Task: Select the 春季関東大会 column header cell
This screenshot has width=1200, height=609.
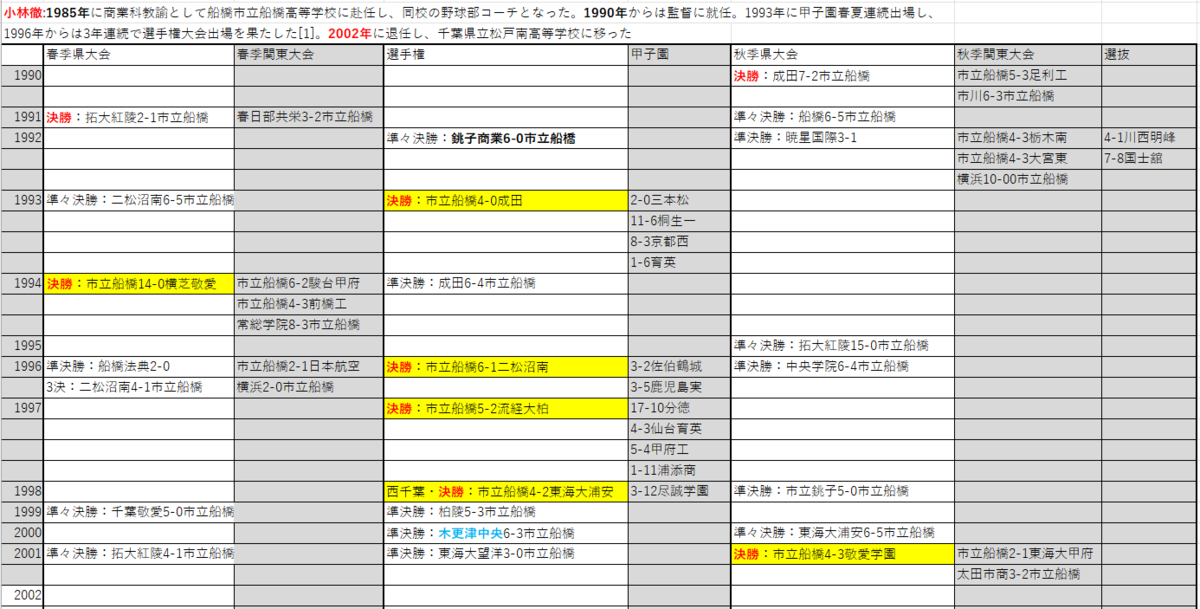Action: tap(308, 55)
